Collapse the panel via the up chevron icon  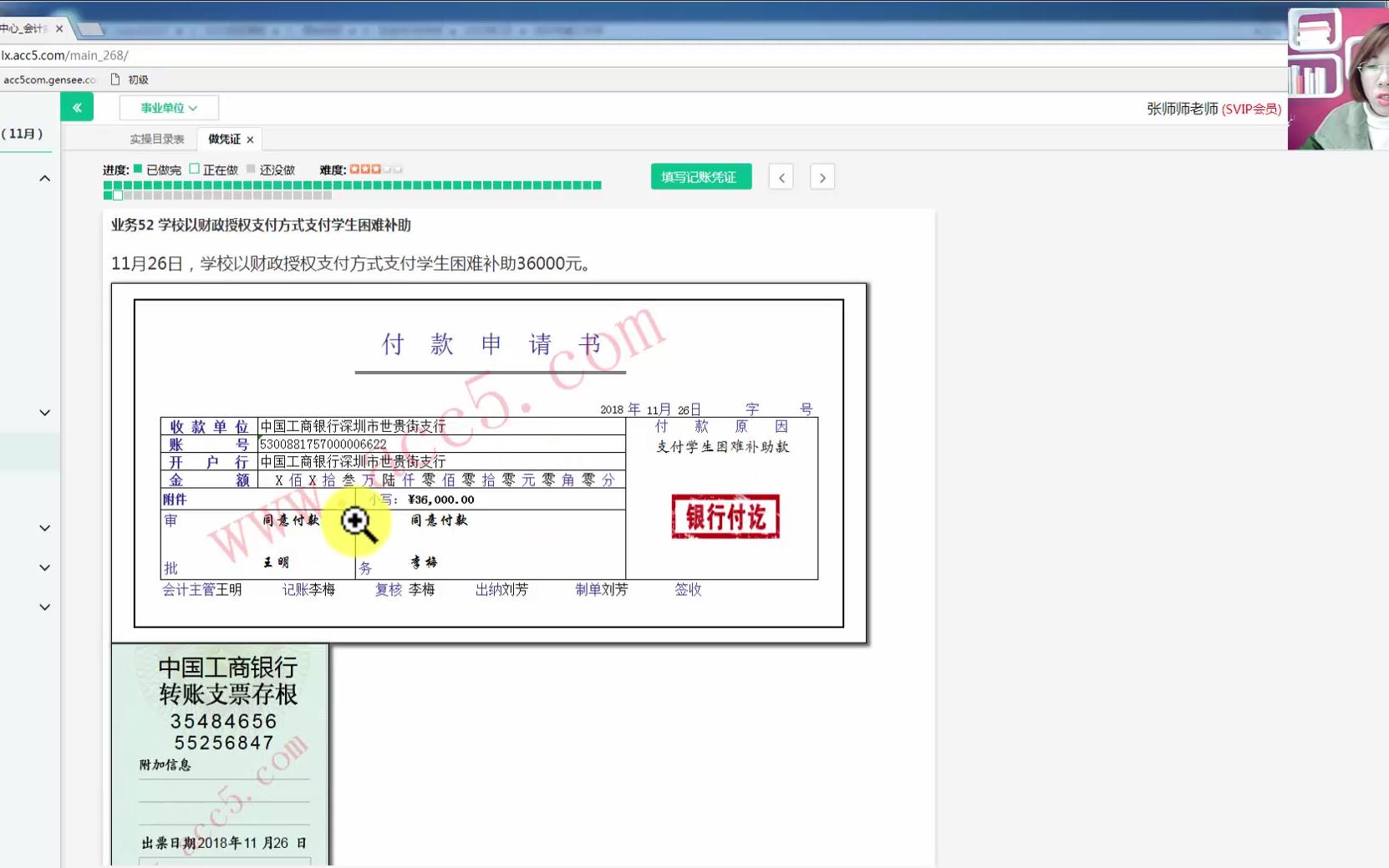(x=44, y=177)
